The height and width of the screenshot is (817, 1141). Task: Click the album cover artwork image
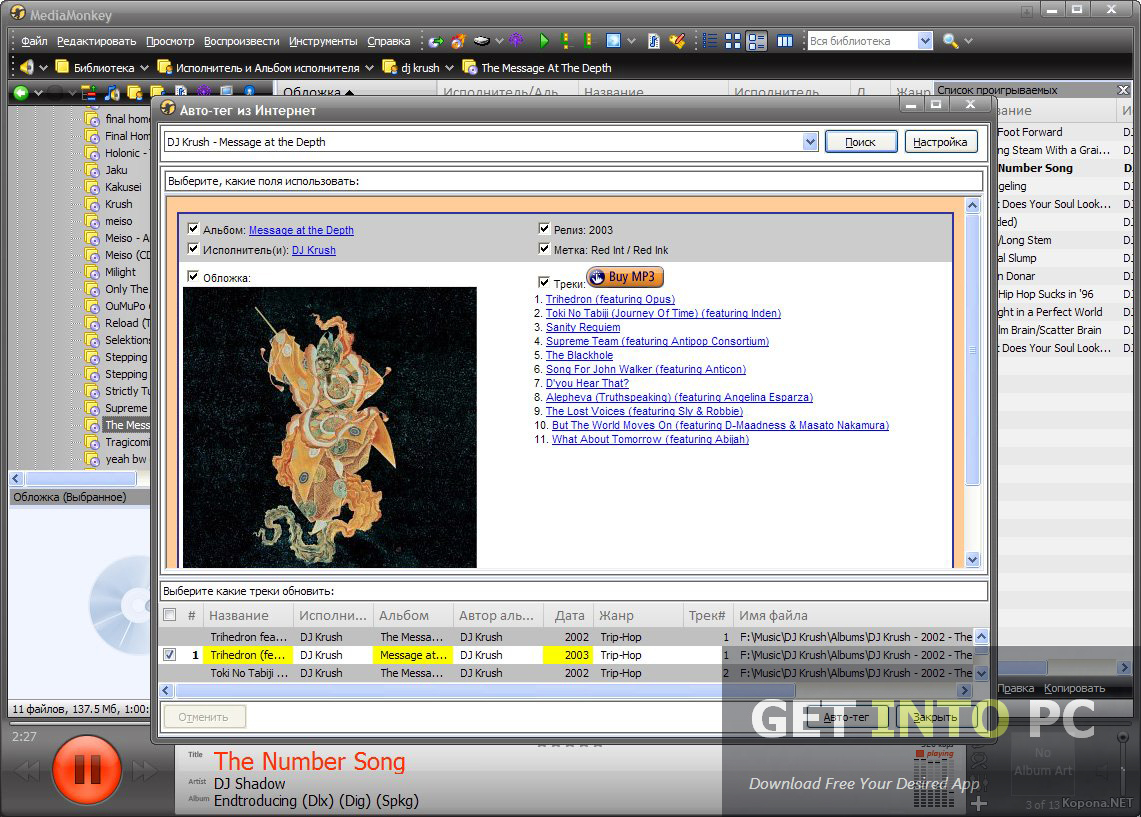[x=330, y=427]
